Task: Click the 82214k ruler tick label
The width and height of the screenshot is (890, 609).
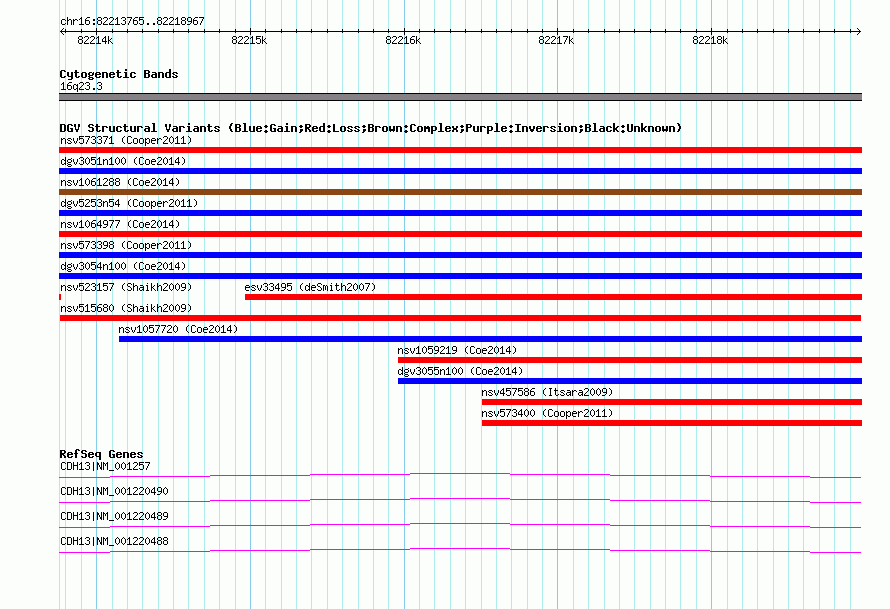Action: [95, 40]
